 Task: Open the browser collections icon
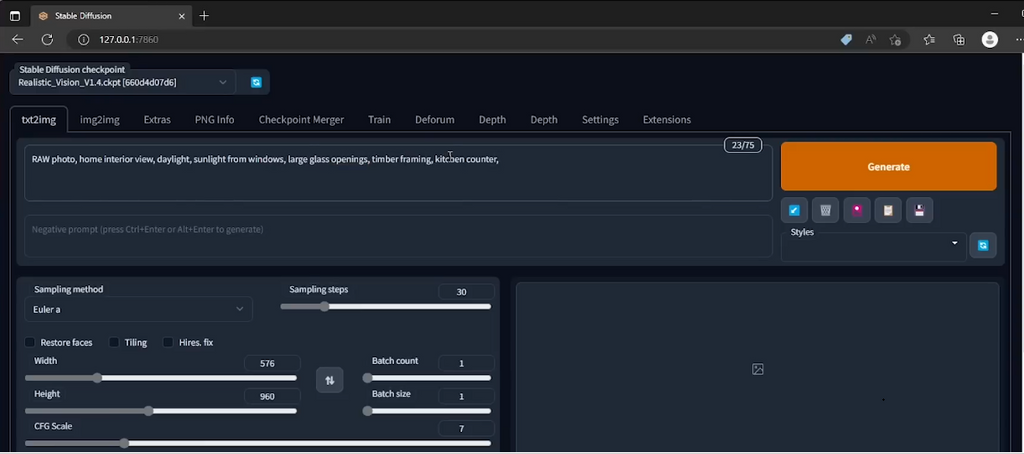(x=959, y=40)
